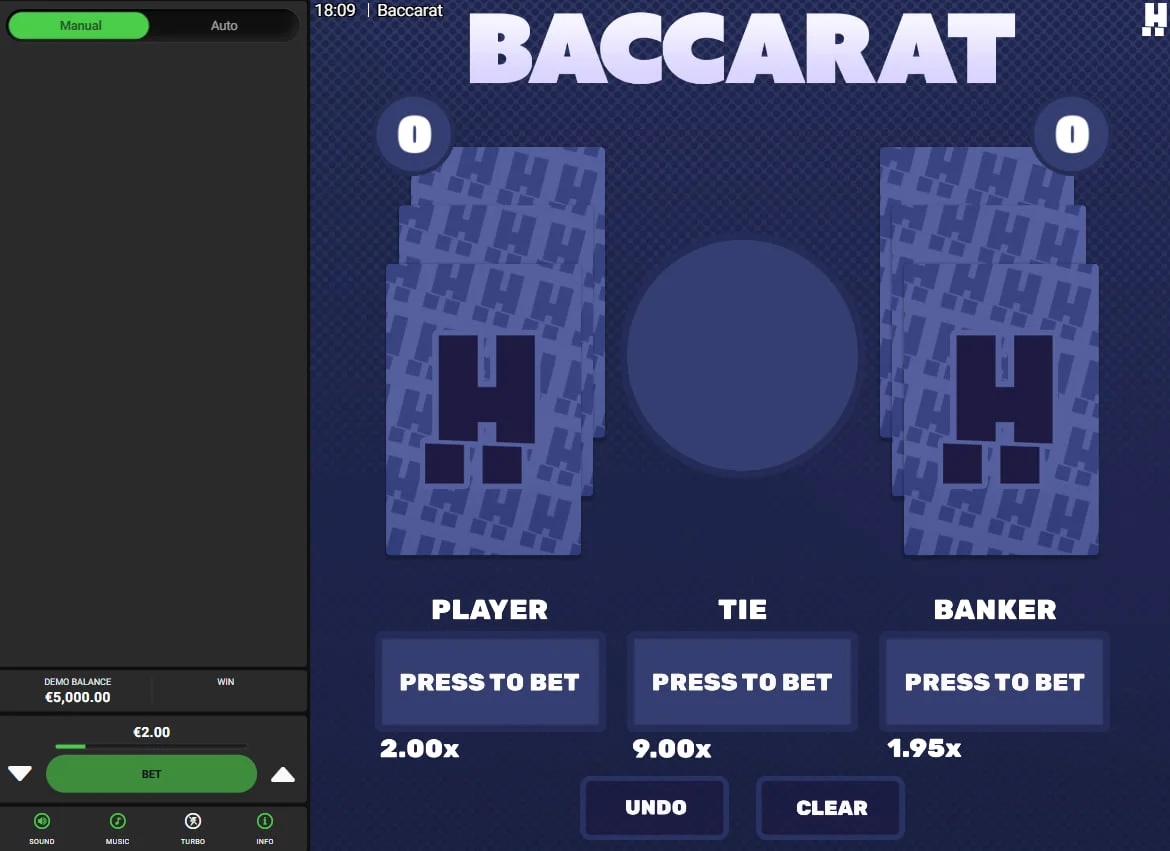
Task: Switch to Manual mode tab
Action: (79, 25)
